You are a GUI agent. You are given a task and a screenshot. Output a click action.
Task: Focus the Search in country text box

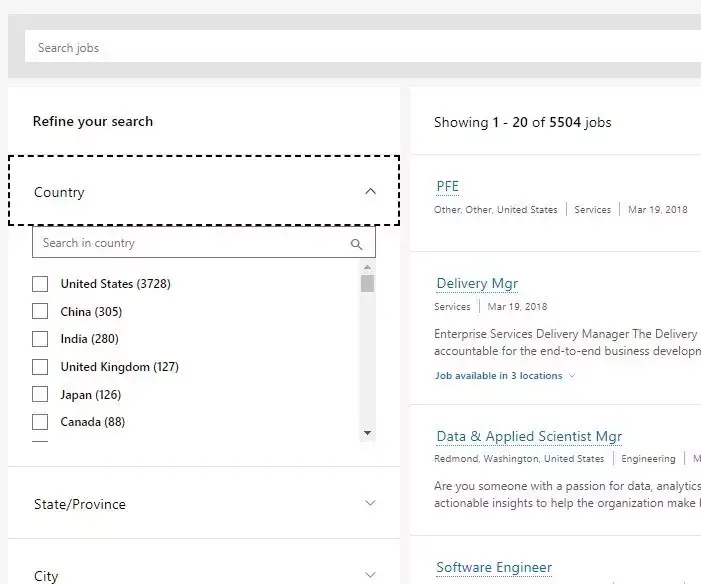pyautogui.click(x=190, y=243)
